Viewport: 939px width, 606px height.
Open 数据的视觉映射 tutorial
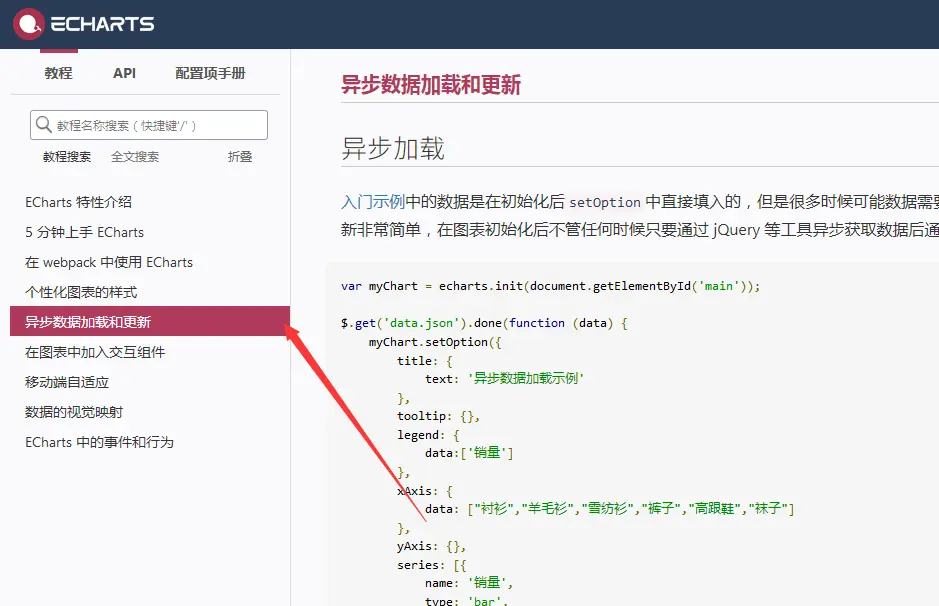tap(74, 412)
